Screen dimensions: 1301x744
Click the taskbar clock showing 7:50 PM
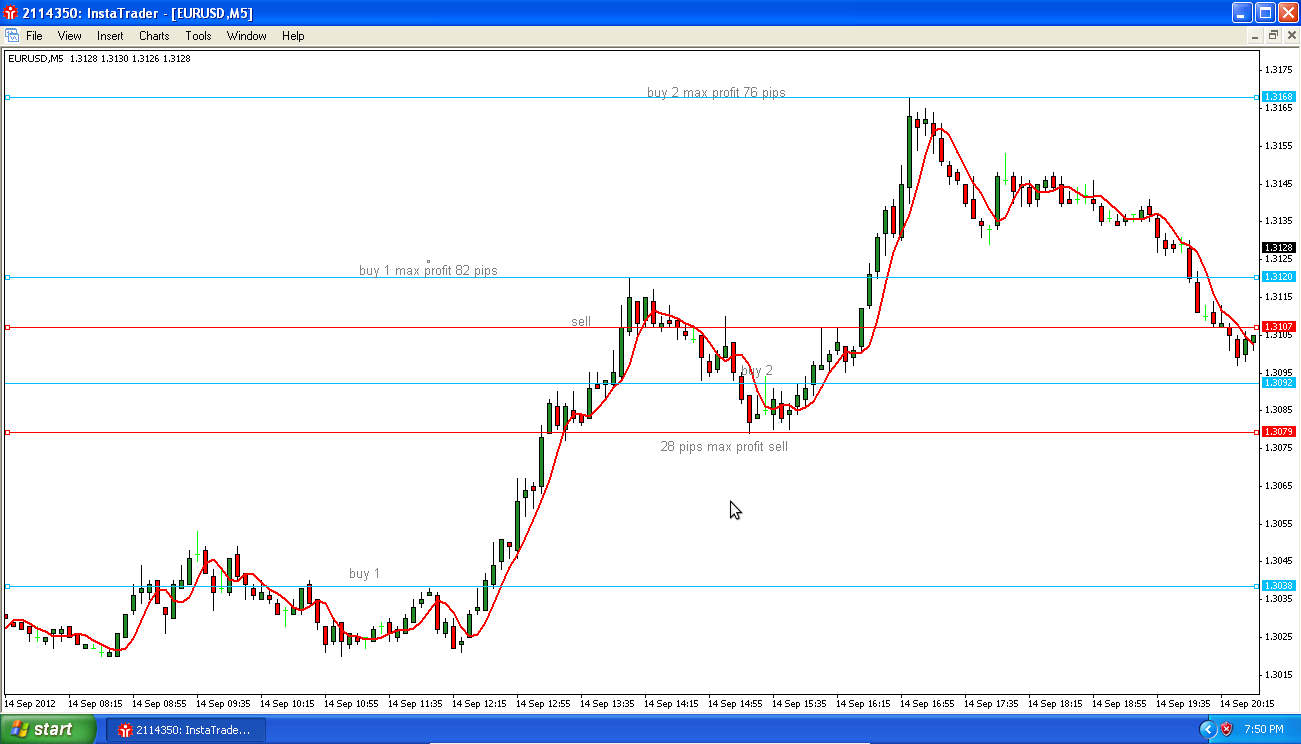1264,730
